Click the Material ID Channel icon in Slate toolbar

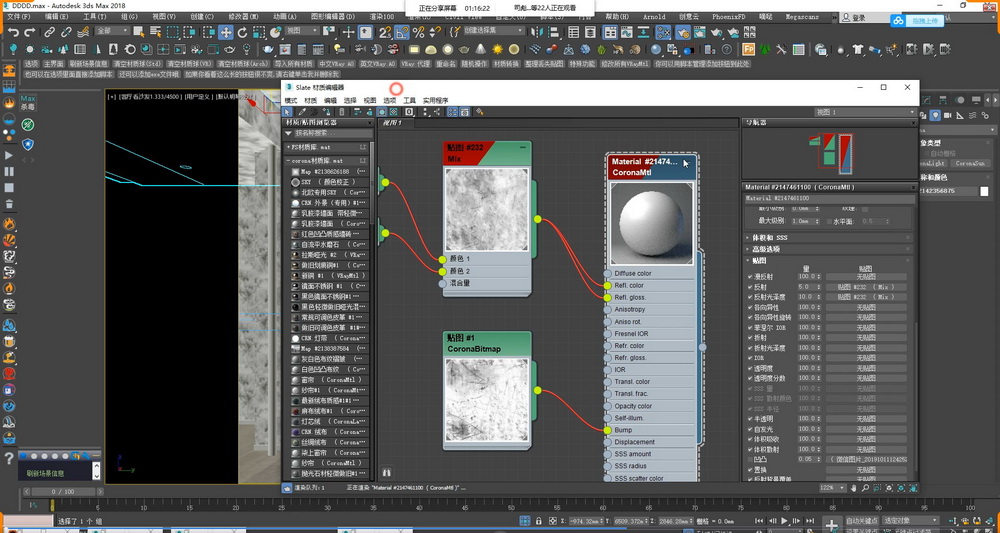tap(409, 112)
